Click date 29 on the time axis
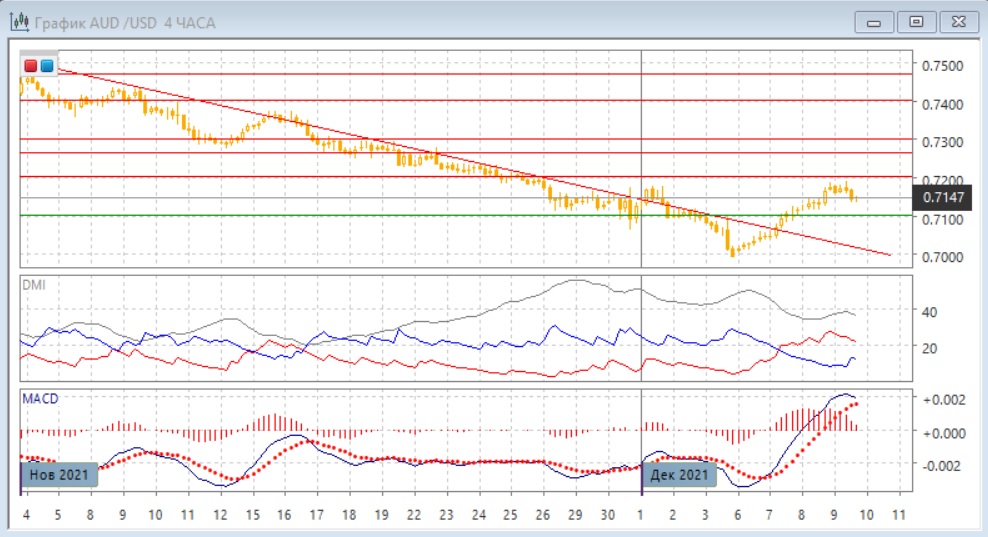Image resolution: width=988 pixels, height=537 pixels. click(575, 514)
